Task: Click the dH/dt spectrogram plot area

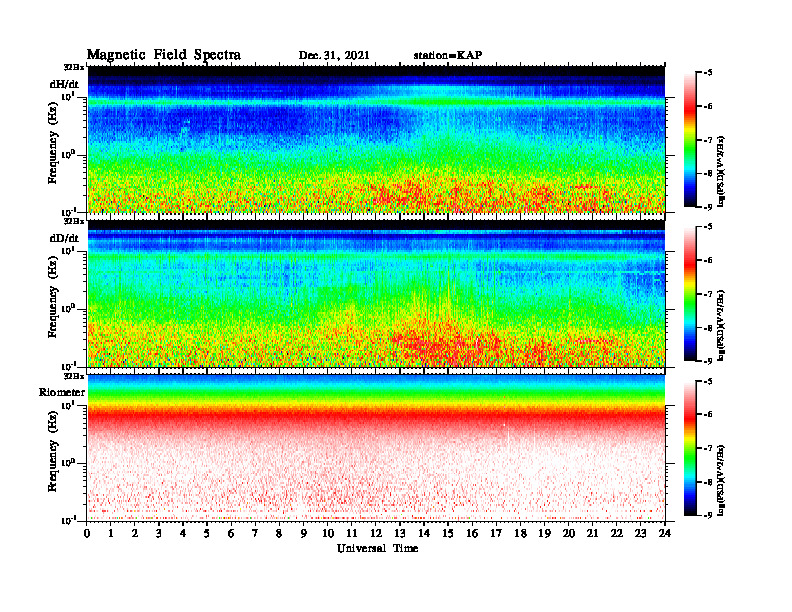Action: click(x=376, y=139)
